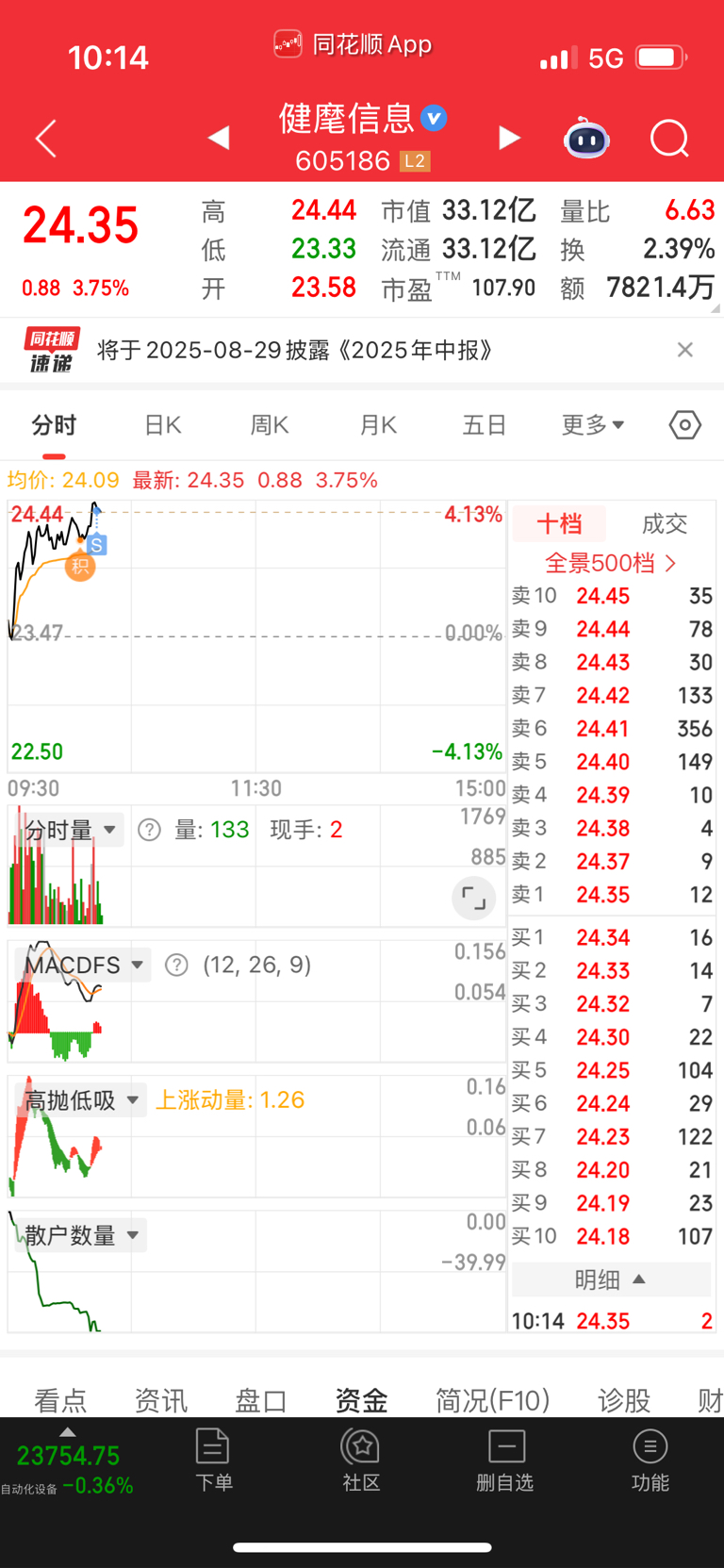The image size is (724, 1568).
Task: Tap the stock code 605186
Action: pos(343,161)
